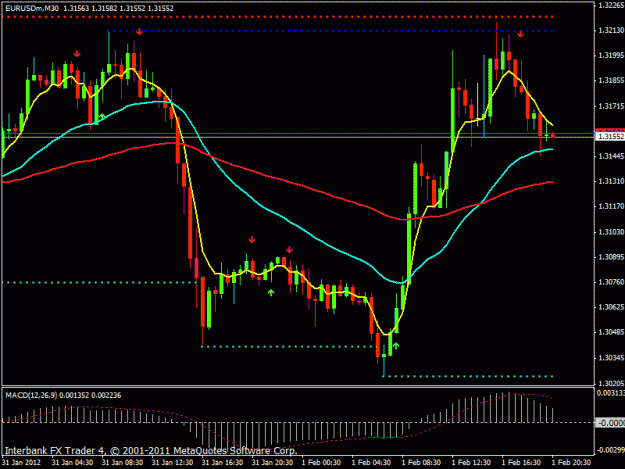The height and width of the screenshot is (469, 625).
Task: Click price axis label 1.31445
Action: coord(611,156)
